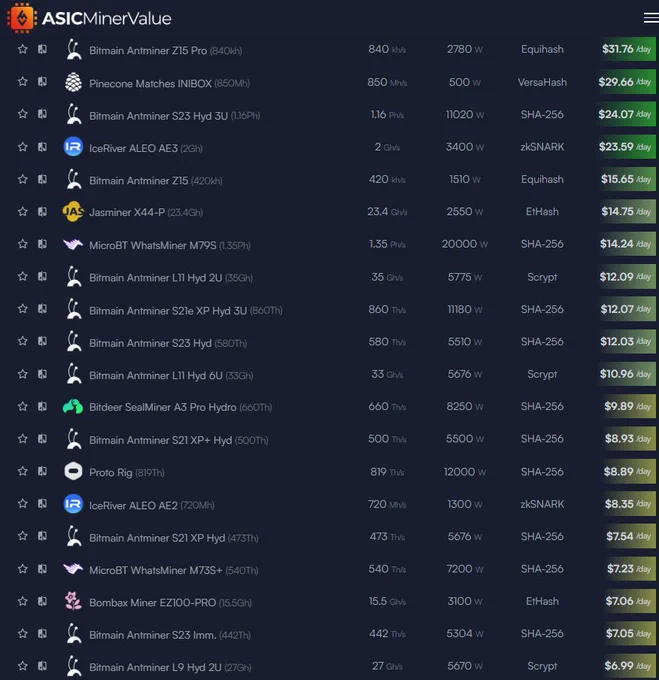Click the 23.4 Gh/s hashrate value
The height and width of the screenshot is (680, 659).
387,212
